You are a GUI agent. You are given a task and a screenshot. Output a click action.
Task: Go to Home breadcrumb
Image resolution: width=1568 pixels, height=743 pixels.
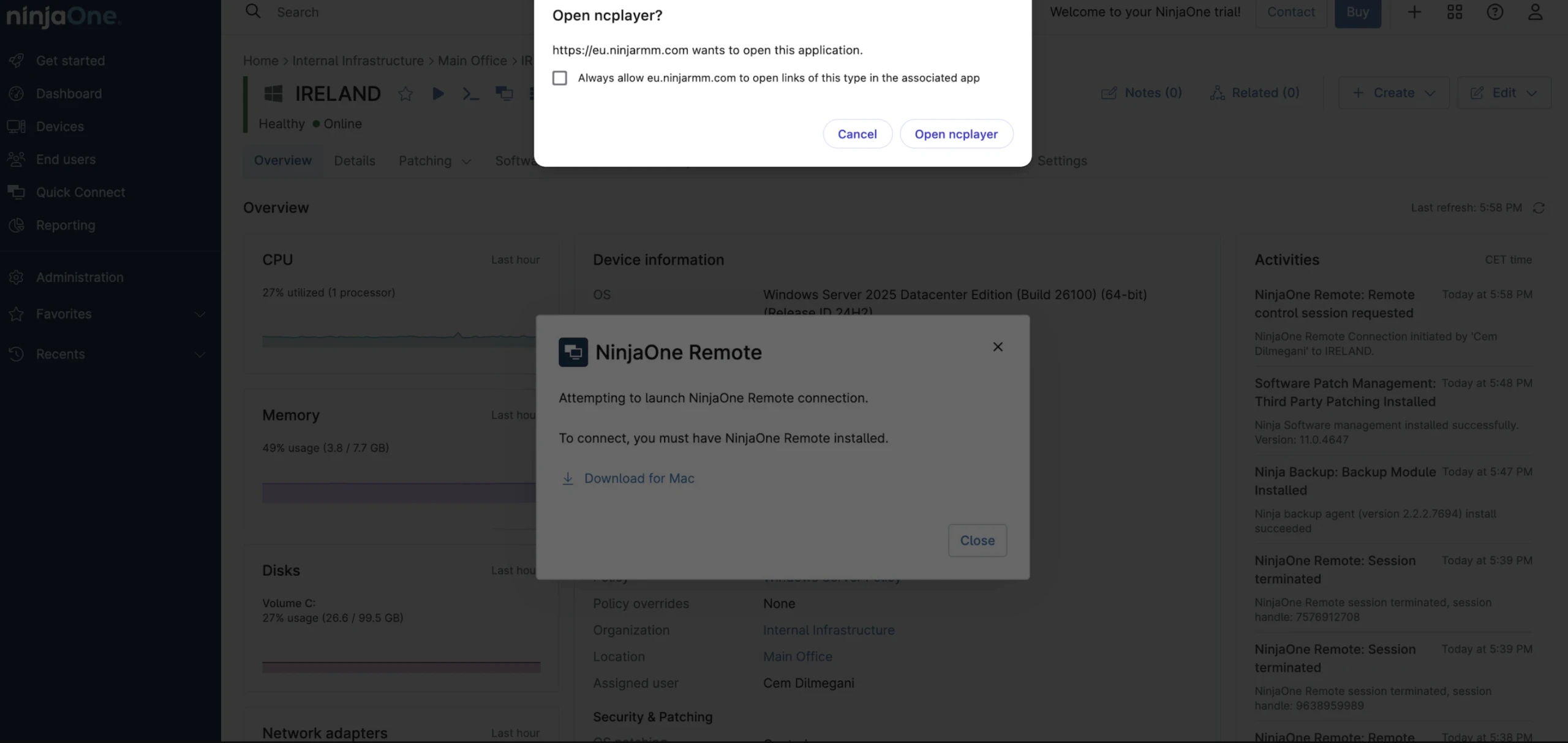pos(261,61)
